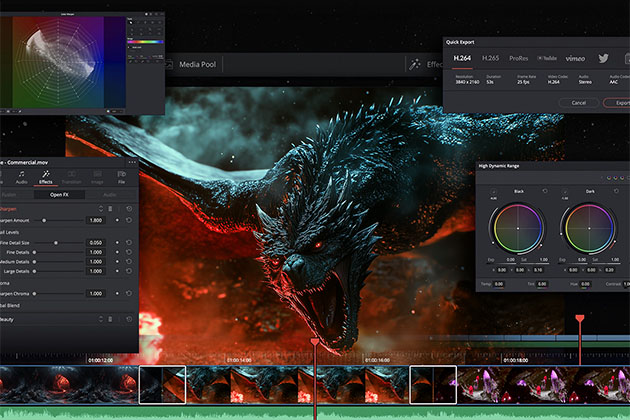Add keyframe for Sharpen Chroma
Viewport: 630px width, 420px height.
[x=117, y=294]
